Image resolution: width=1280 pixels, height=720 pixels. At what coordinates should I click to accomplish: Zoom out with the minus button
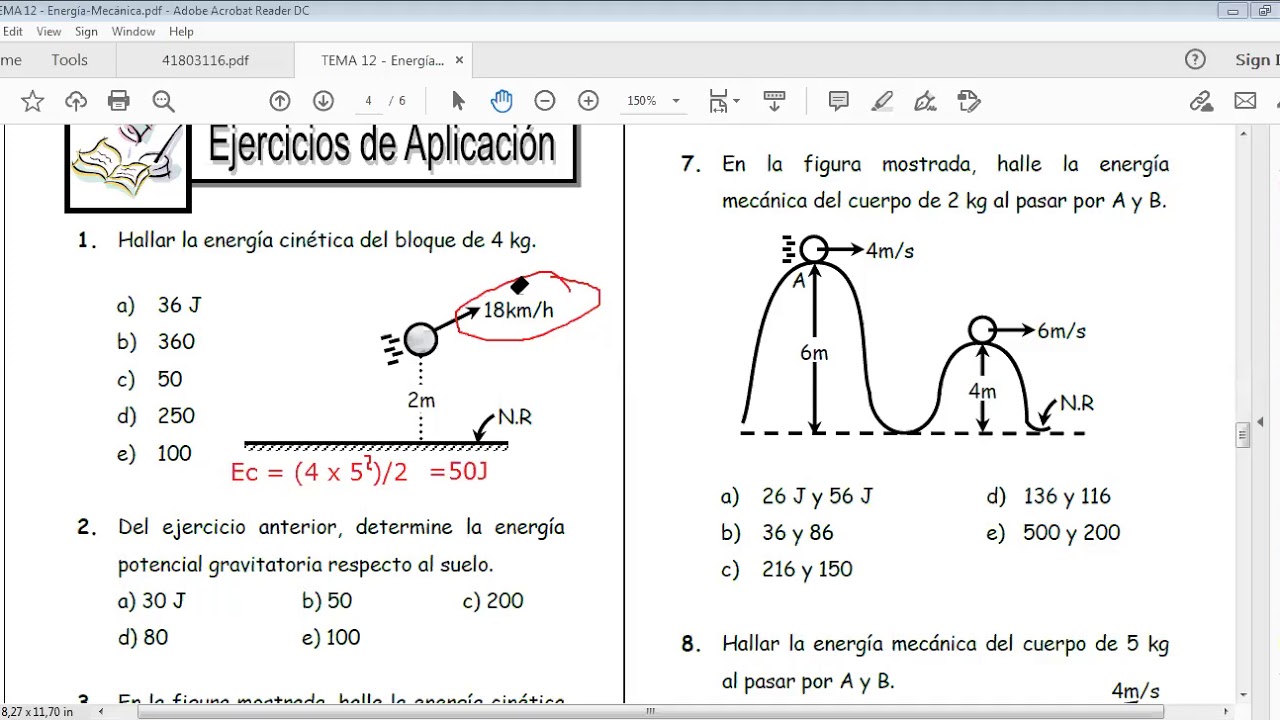pos(545,101)
